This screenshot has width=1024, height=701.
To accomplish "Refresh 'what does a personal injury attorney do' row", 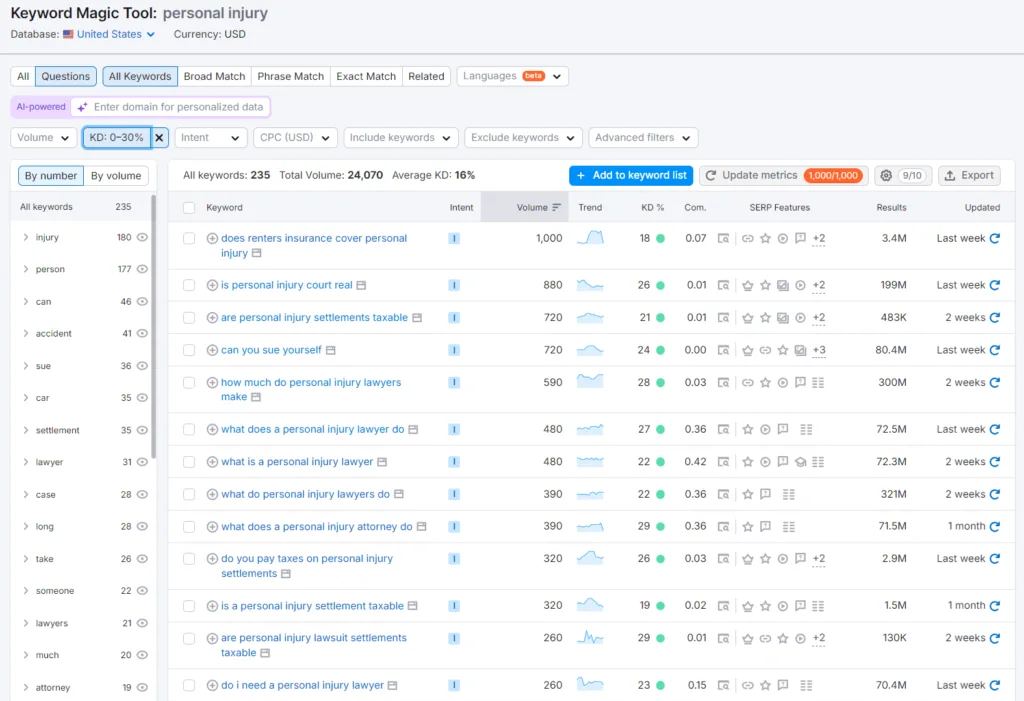I will point(995,527).
